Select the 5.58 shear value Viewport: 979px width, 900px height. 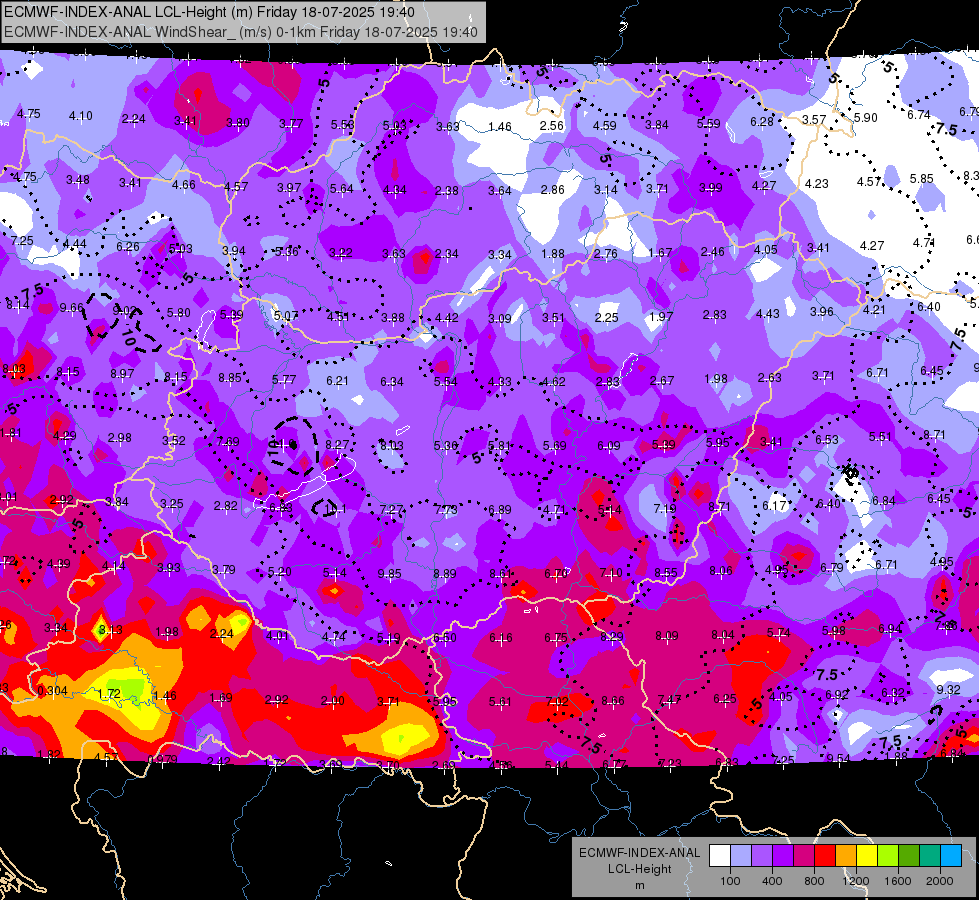343,124
